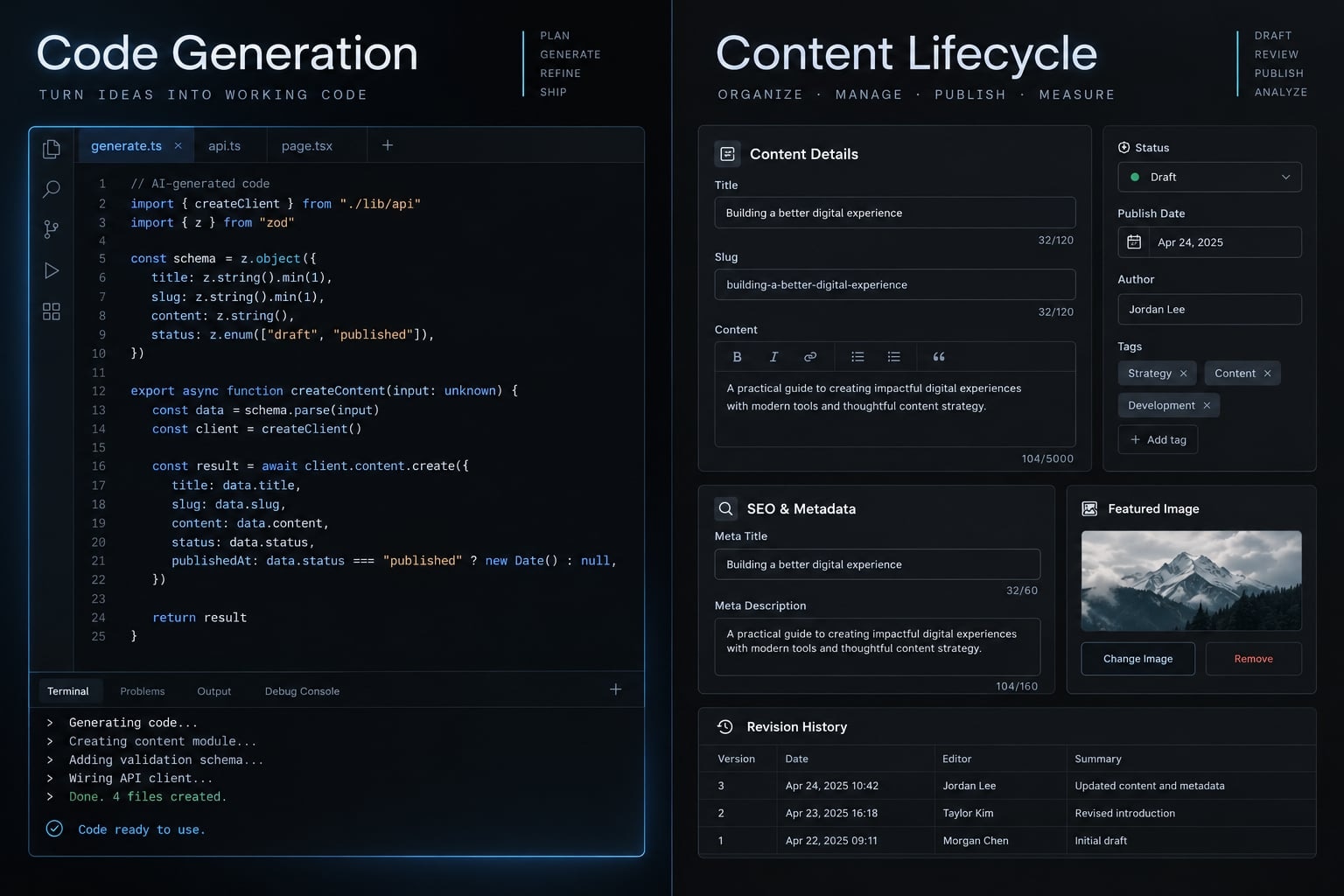This screenshot has height=896, width=1344.
Task: Focus the Title input field
Action: (894, 213)
